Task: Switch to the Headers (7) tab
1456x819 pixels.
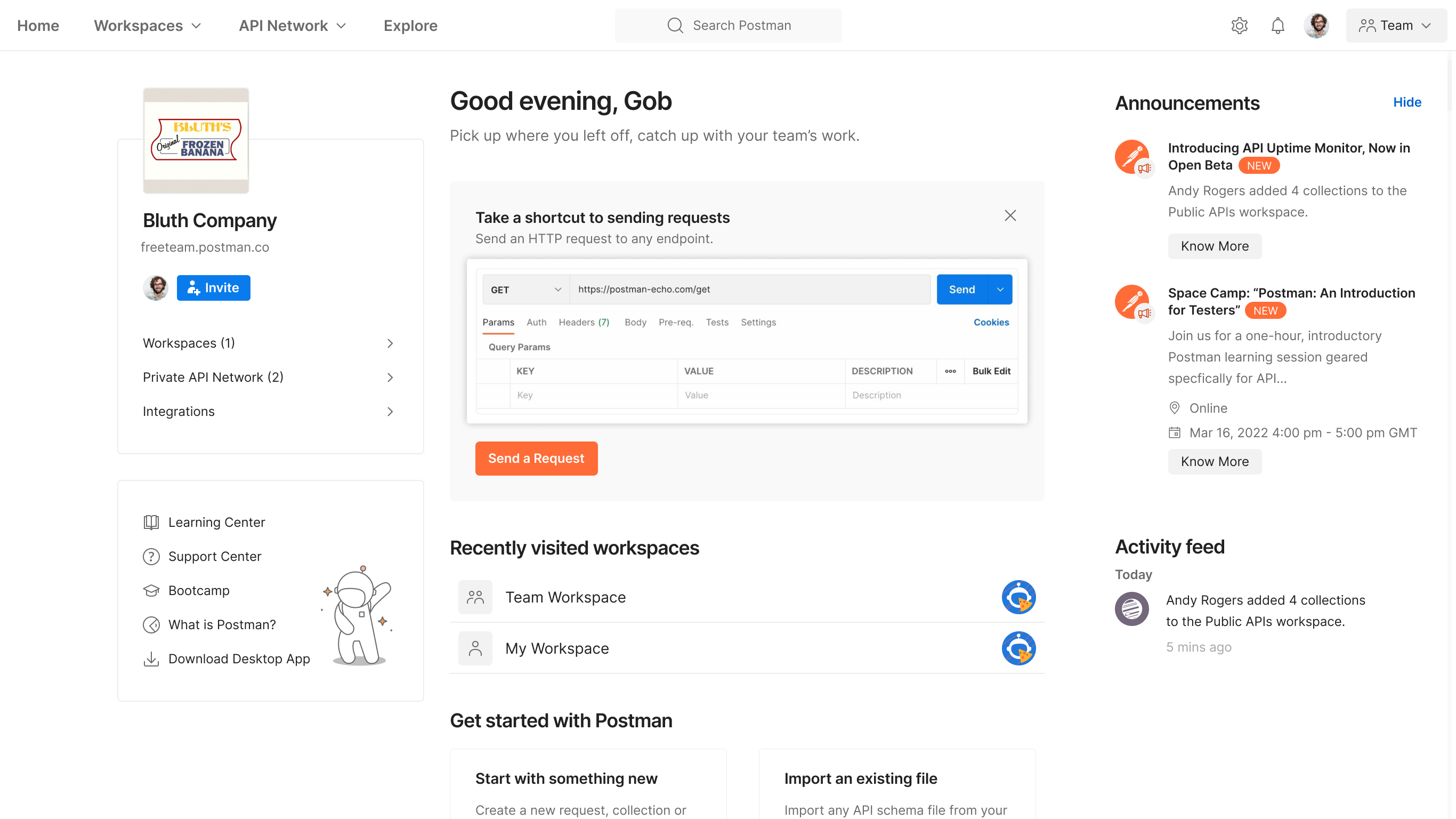Action: (583, 322)
